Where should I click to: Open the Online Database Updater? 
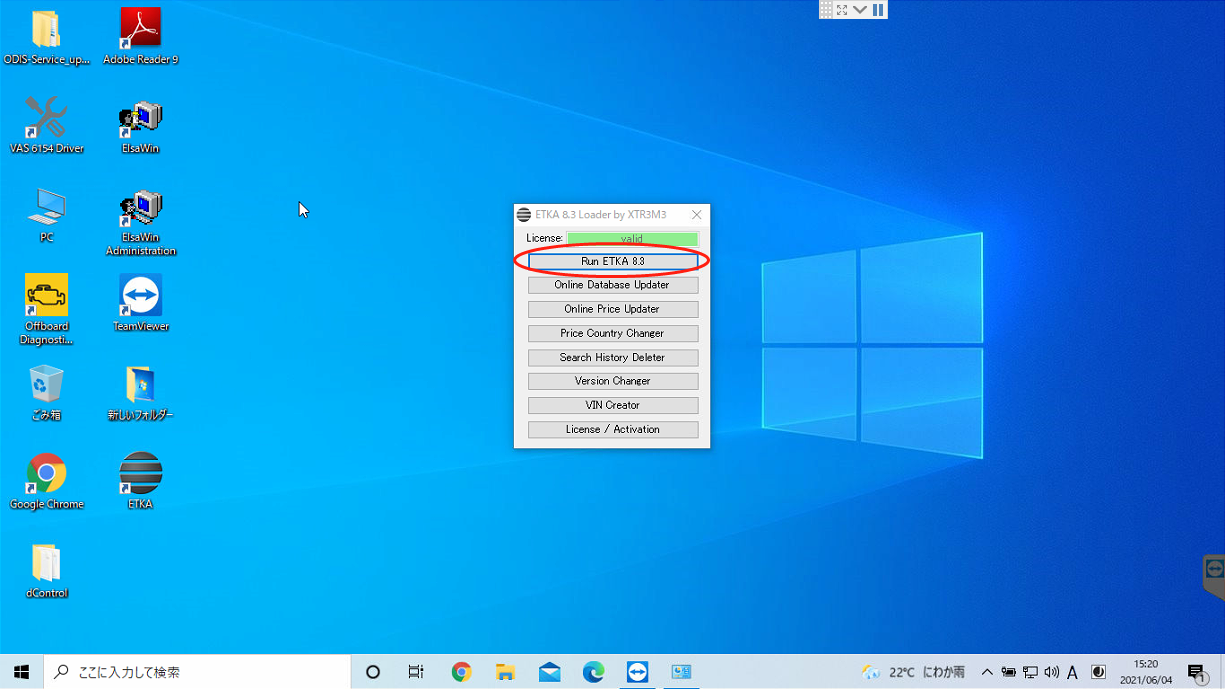point(612,285)
